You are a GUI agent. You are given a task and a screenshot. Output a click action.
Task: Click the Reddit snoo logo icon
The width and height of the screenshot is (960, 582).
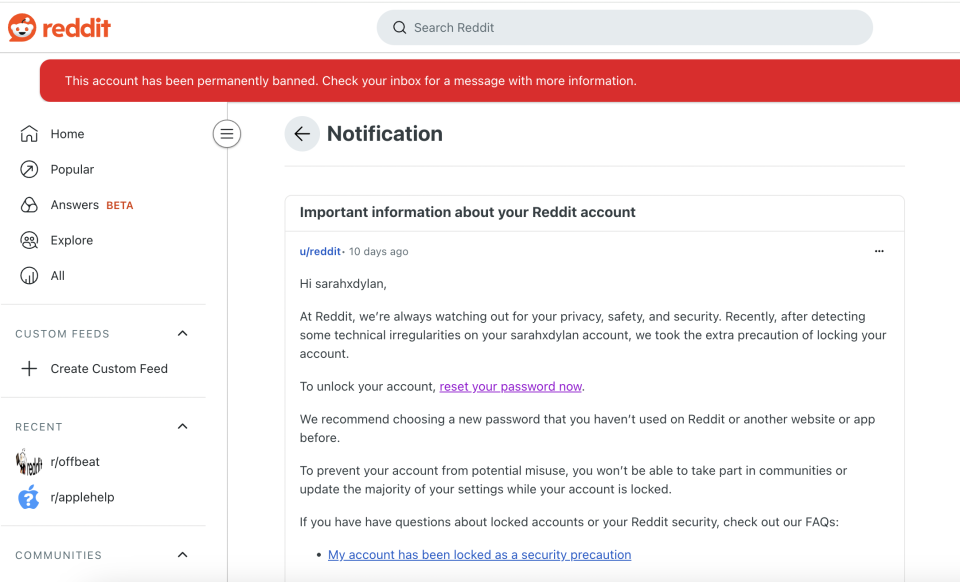[22, 28]
